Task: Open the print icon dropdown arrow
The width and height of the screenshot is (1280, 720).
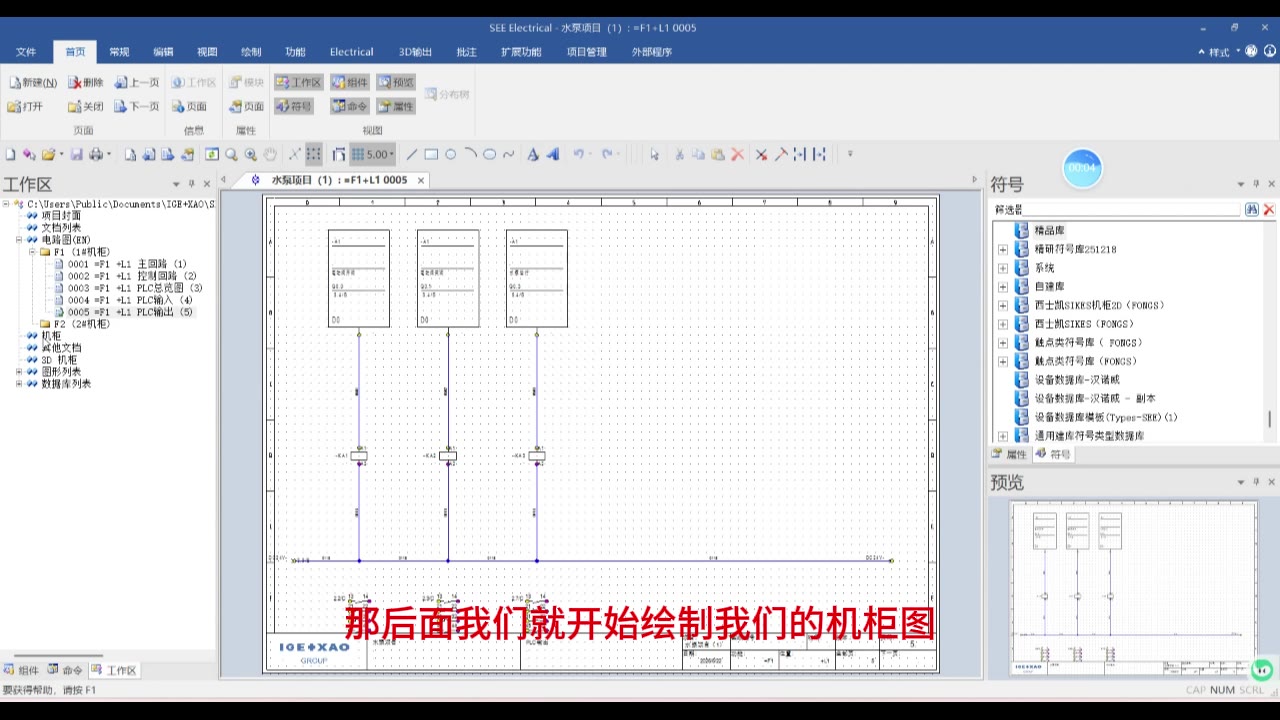Action: click(109, 154)
